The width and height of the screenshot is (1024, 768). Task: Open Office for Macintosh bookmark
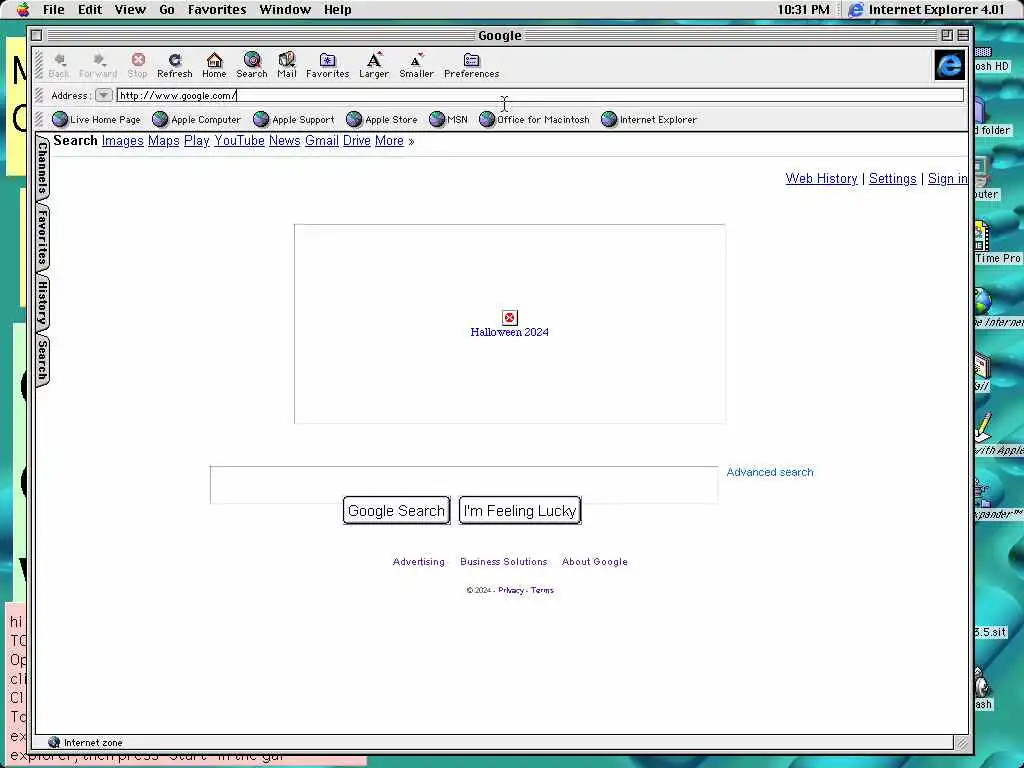coord(534,120)
